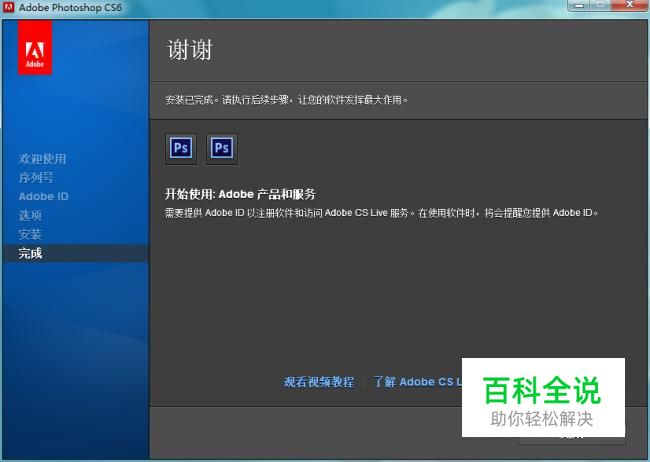Close the Photoshop CS6 installer window
This screenshot has width=650, height=462.
629,5
